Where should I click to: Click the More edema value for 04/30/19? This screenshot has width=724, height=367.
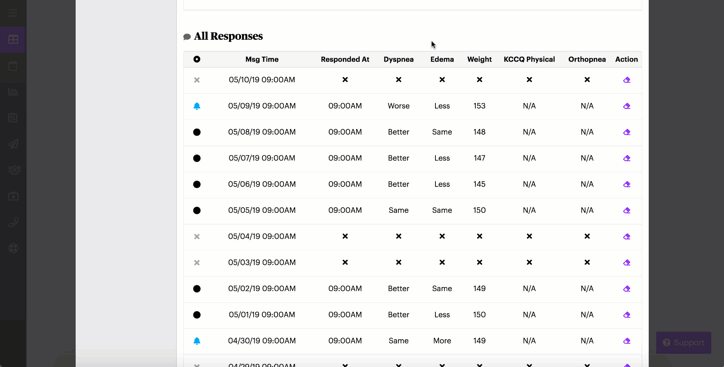pyautogui.click(x=442, y=341)
